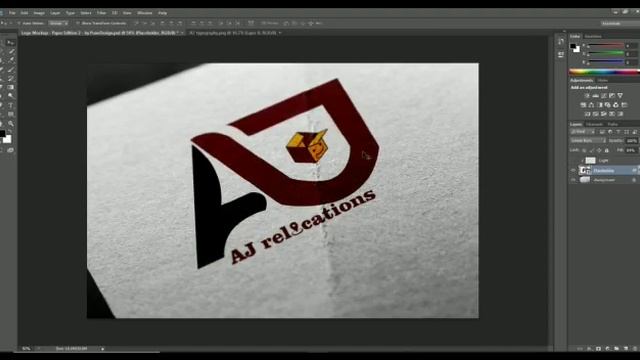Toggle type layer filter in Layers
Viewport: 640px width, 360px height.
pos(618,132)
